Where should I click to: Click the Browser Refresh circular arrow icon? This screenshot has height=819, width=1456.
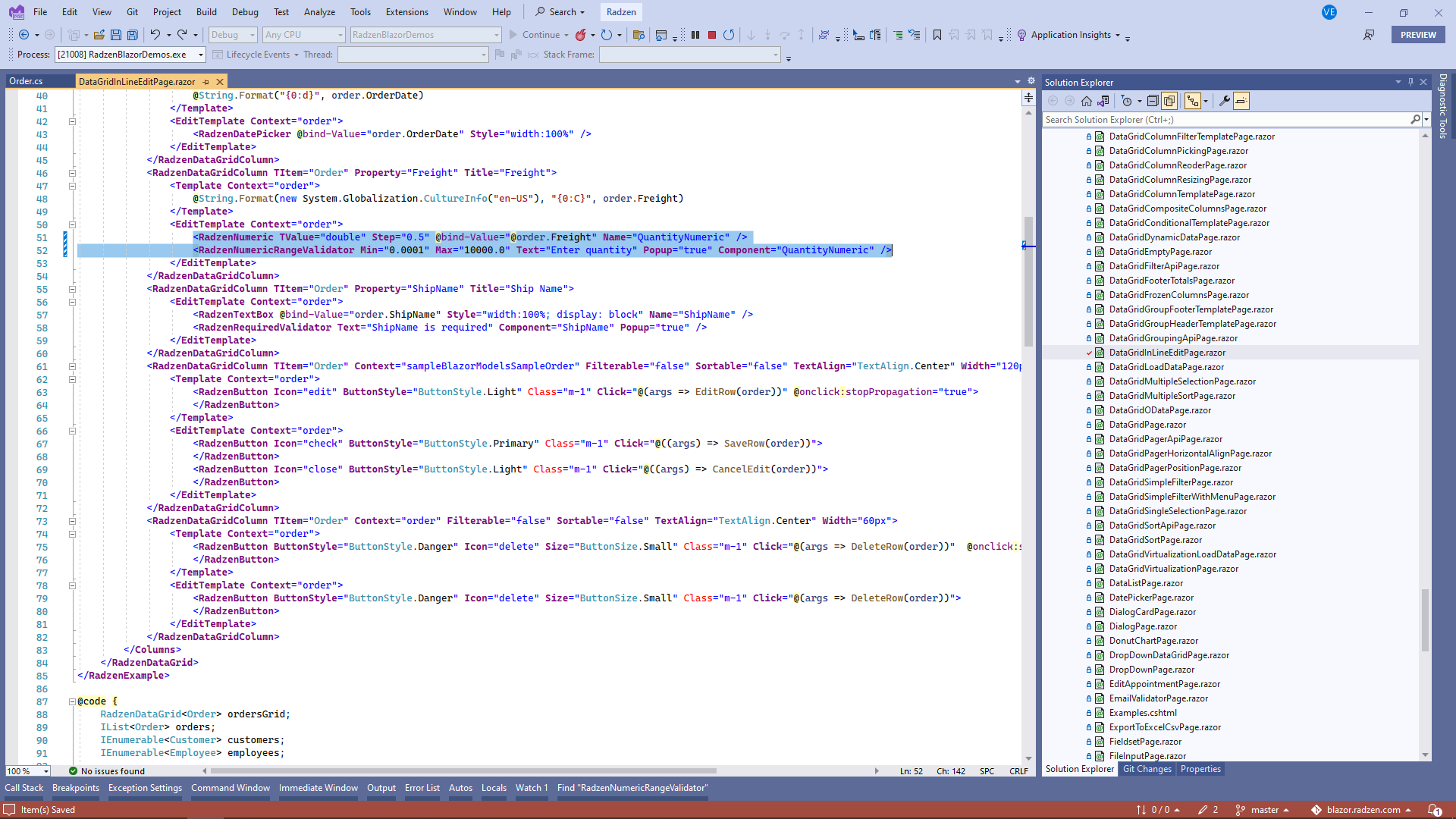tap(607, 35)
